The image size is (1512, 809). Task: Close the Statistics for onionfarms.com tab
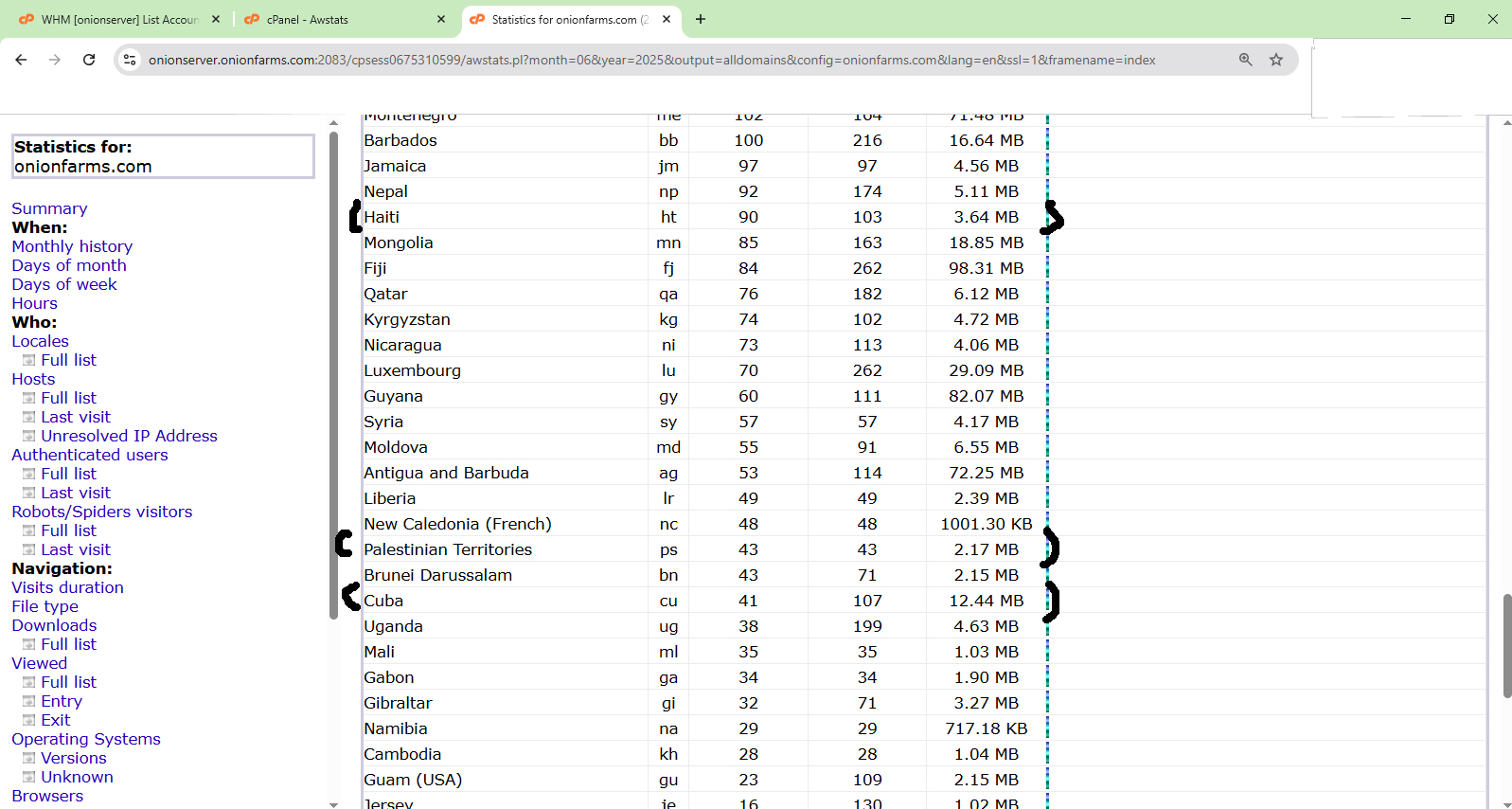(x=667, y=19)
